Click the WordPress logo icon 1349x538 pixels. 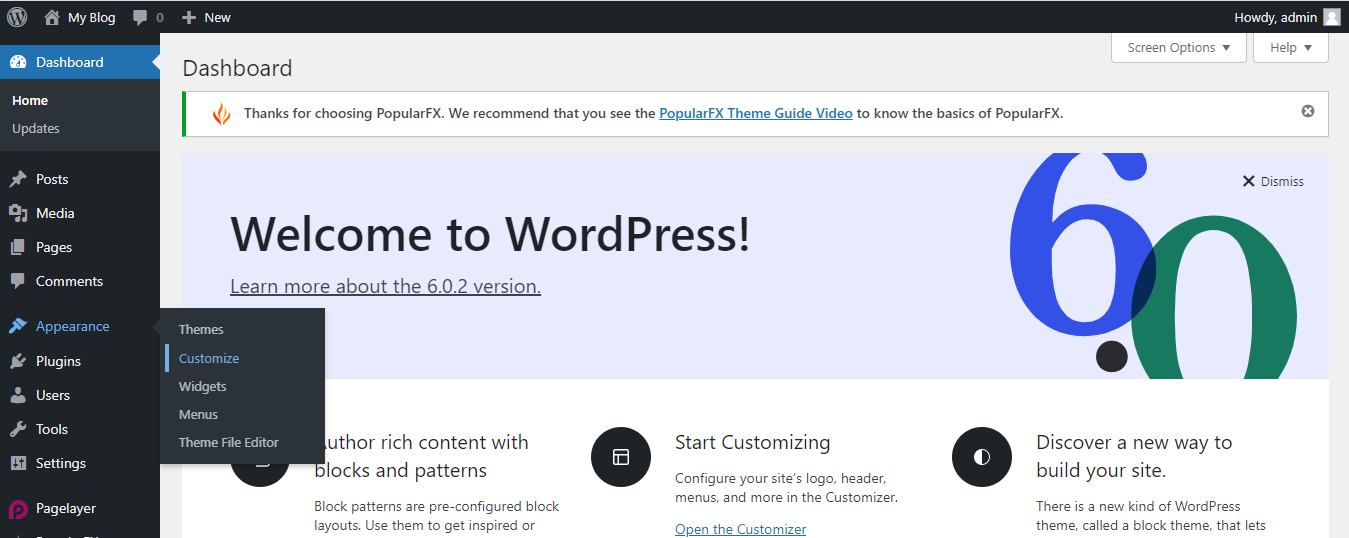(x=17, y=17)
